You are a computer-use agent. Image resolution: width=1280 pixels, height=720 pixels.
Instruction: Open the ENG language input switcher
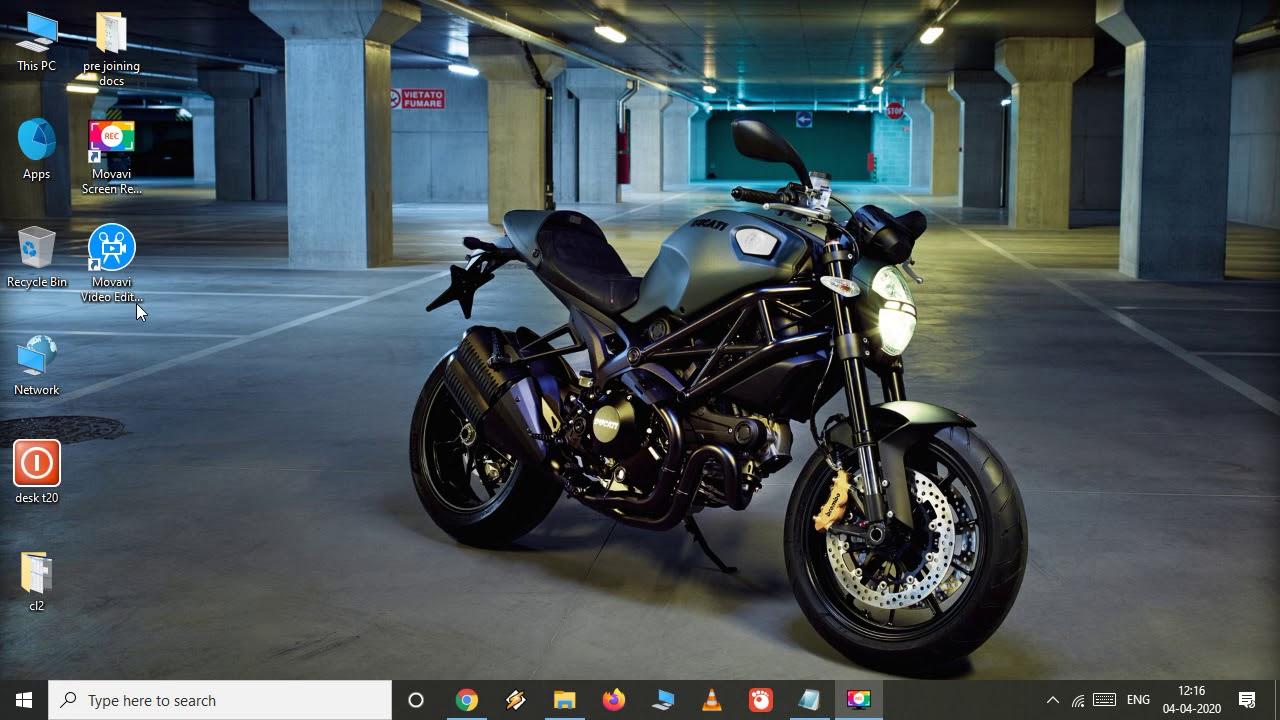pyautogui.click(x=1138, y=700)
